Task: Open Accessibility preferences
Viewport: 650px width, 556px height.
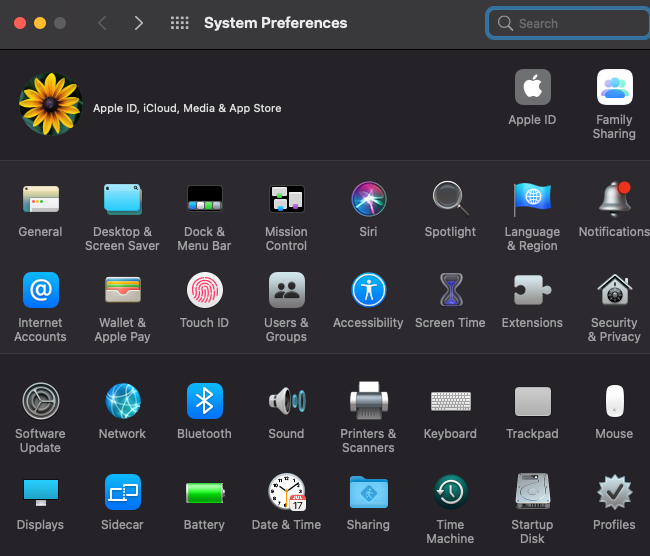Action: pos(369,290)
